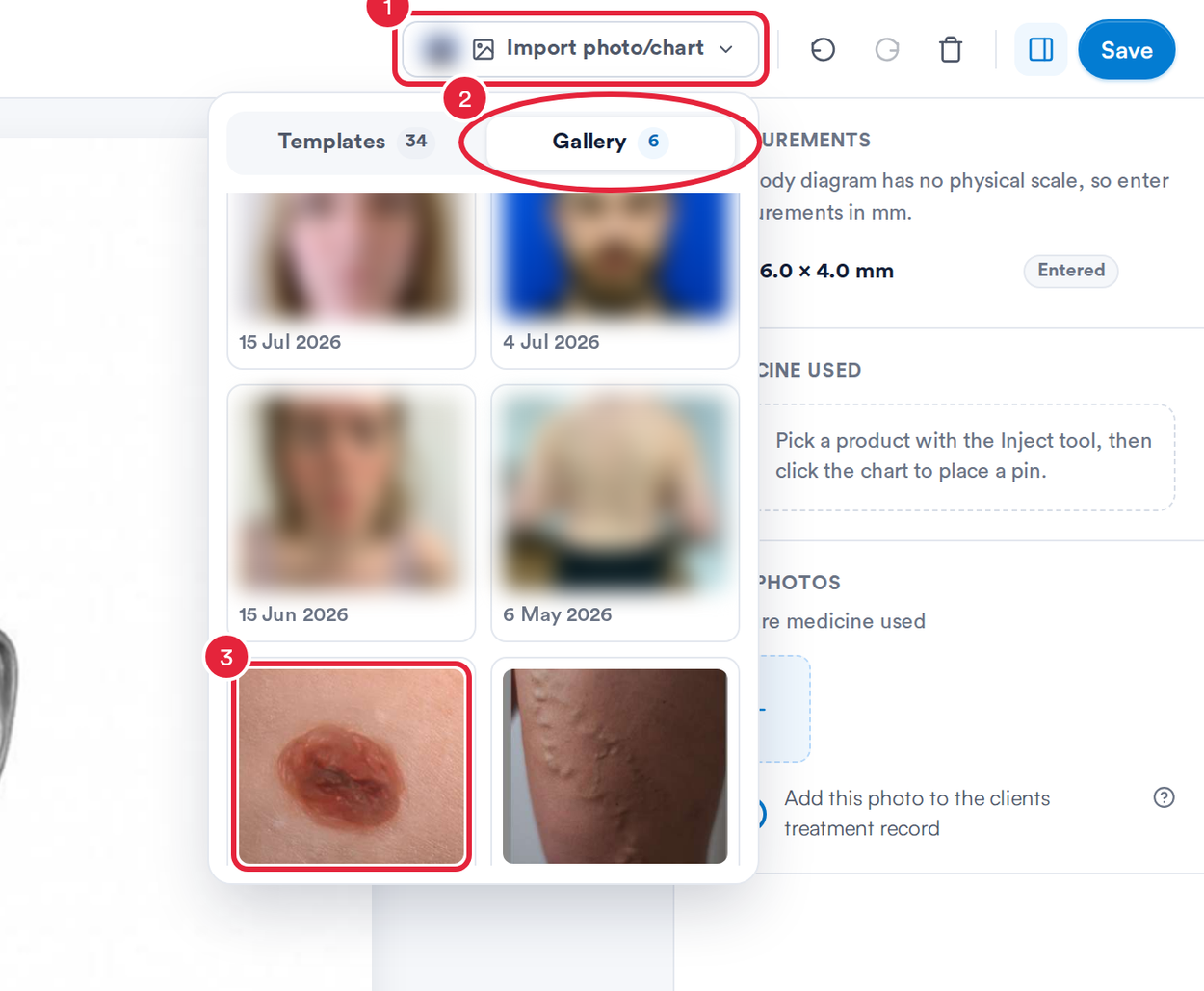Viewport: 1204px width, 991px height.
Task: Click the redo arrow icon
Action: (x=887, y=49)
